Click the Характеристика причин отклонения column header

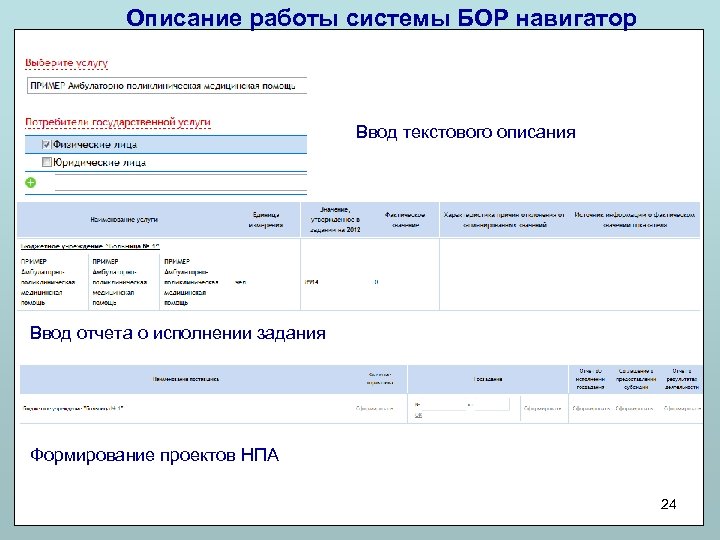504,219
